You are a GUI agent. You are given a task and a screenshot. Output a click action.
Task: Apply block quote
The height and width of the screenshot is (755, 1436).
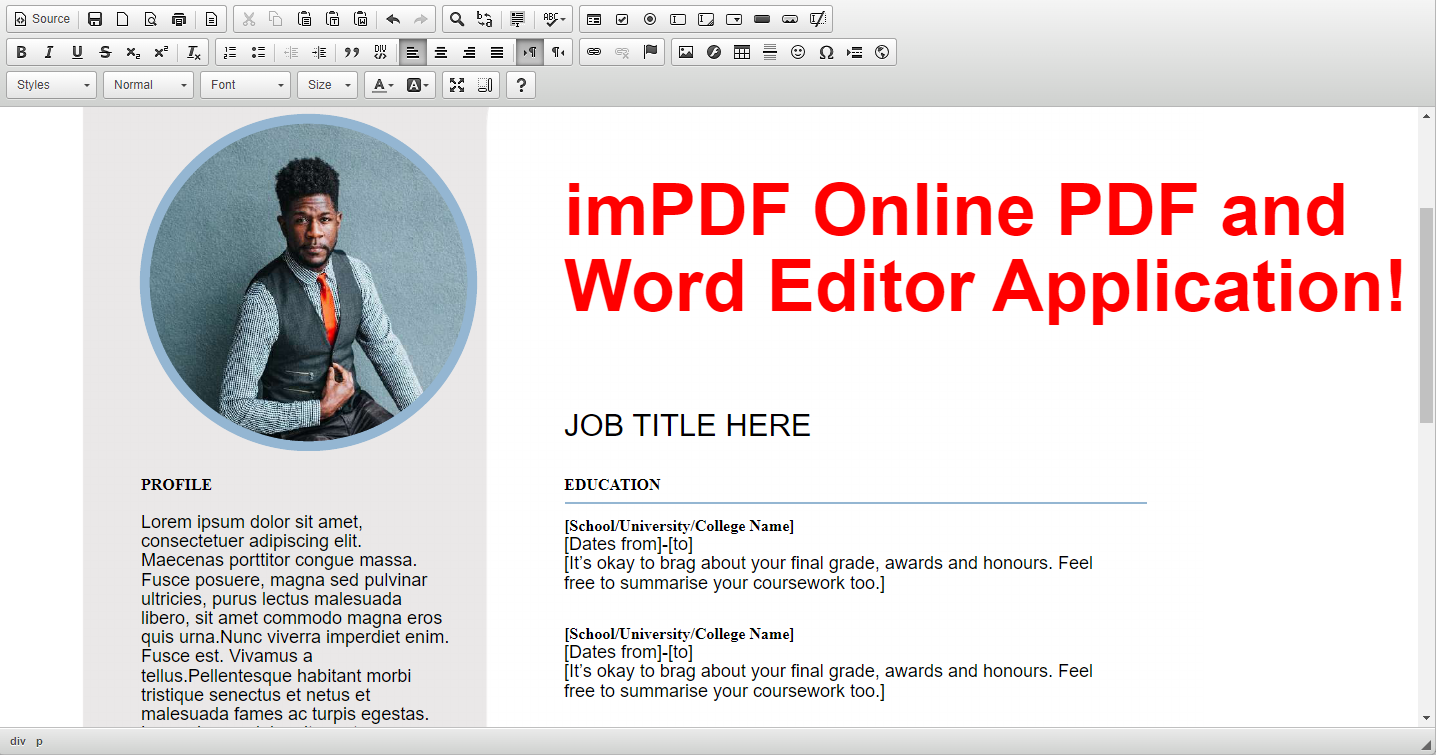click(x=352, y=52)
